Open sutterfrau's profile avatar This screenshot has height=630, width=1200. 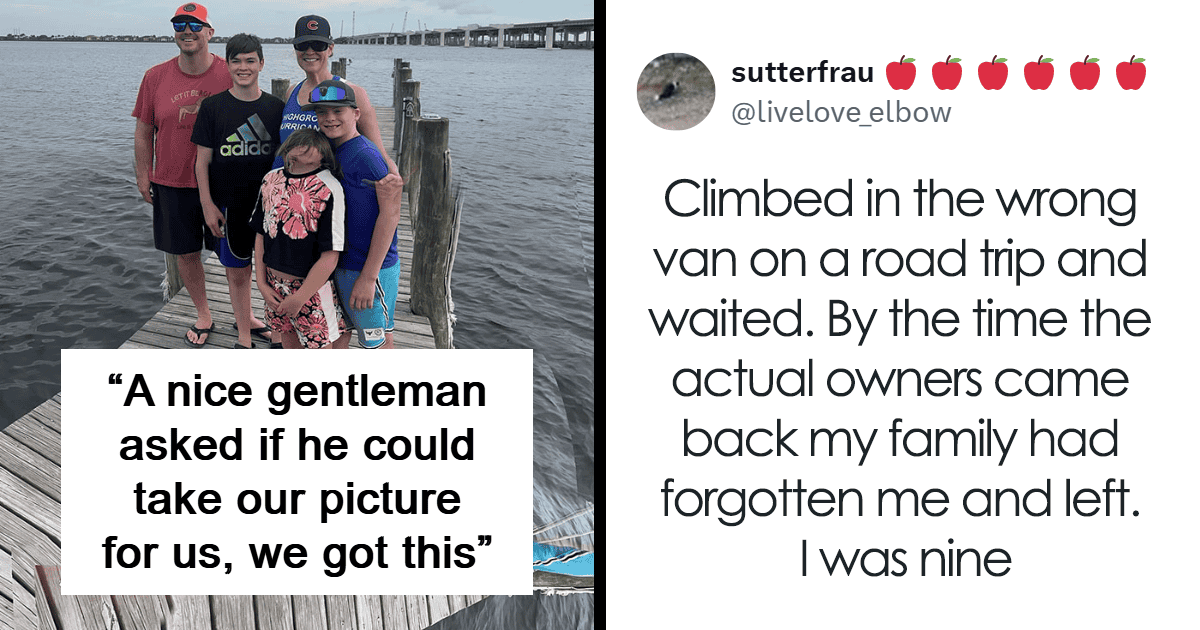675,93
